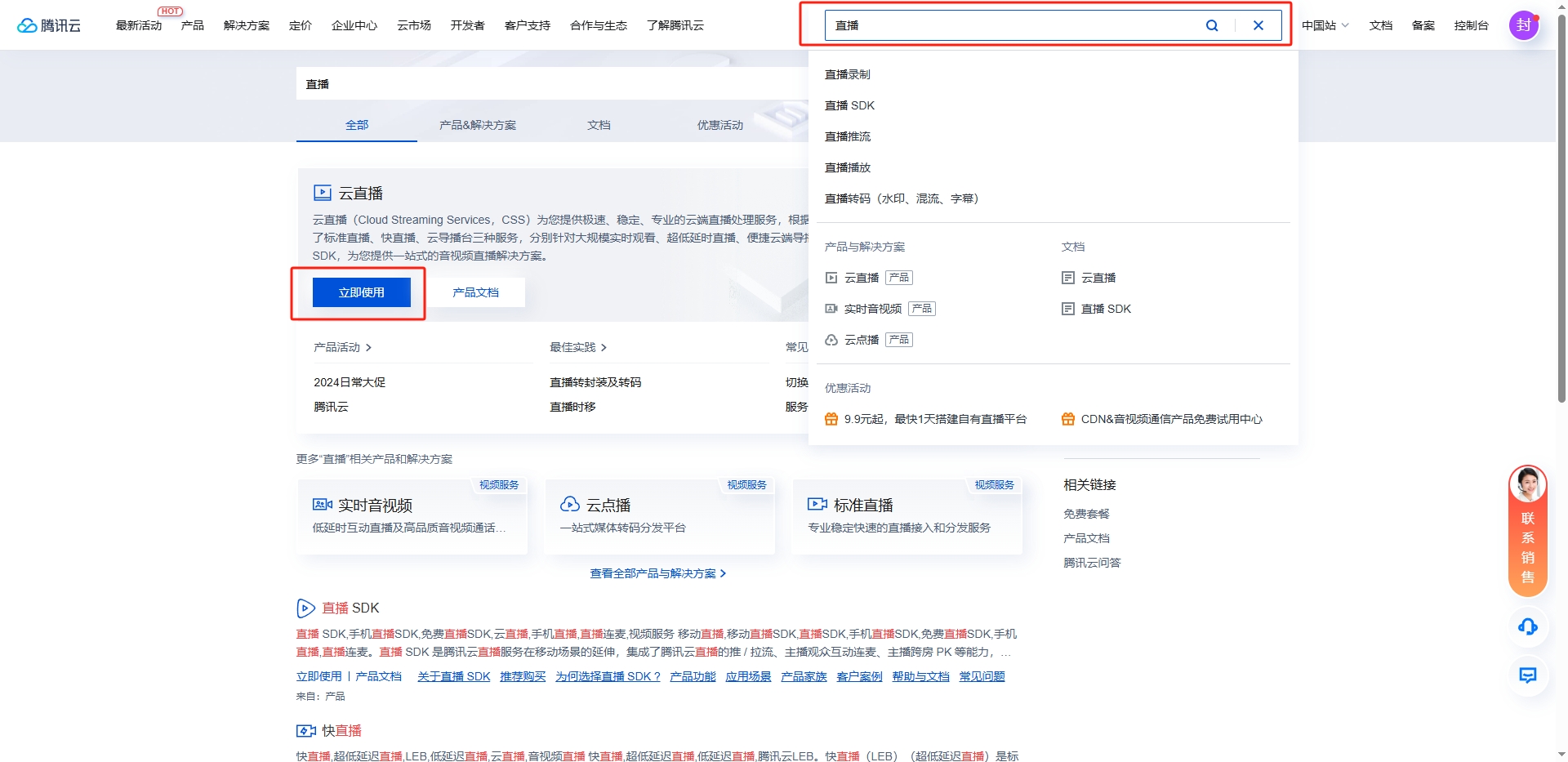Open the 了解腾讯云 menu item
Image resolution: width=1568 pixels, height=762 pixels.
pyautogui.click(x=675, y=25)
